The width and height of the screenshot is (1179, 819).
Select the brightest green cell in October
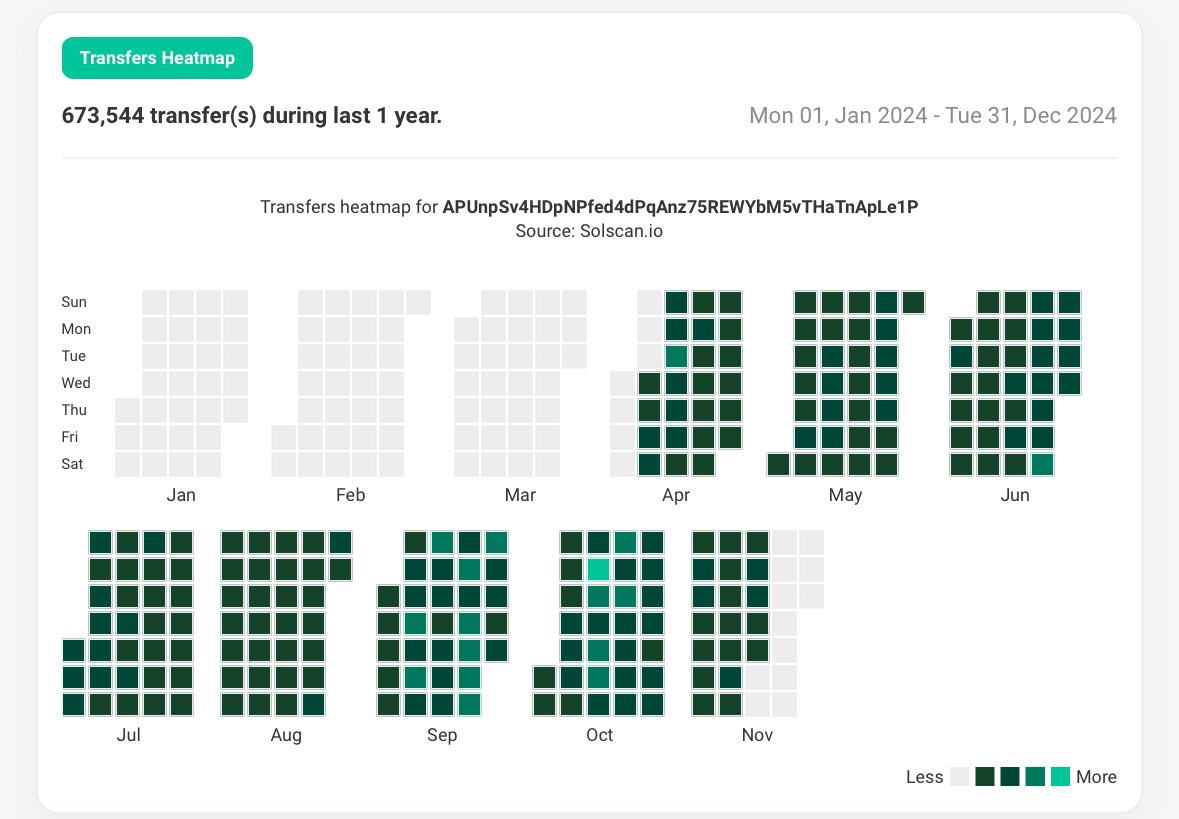click(x=599, y=569)
